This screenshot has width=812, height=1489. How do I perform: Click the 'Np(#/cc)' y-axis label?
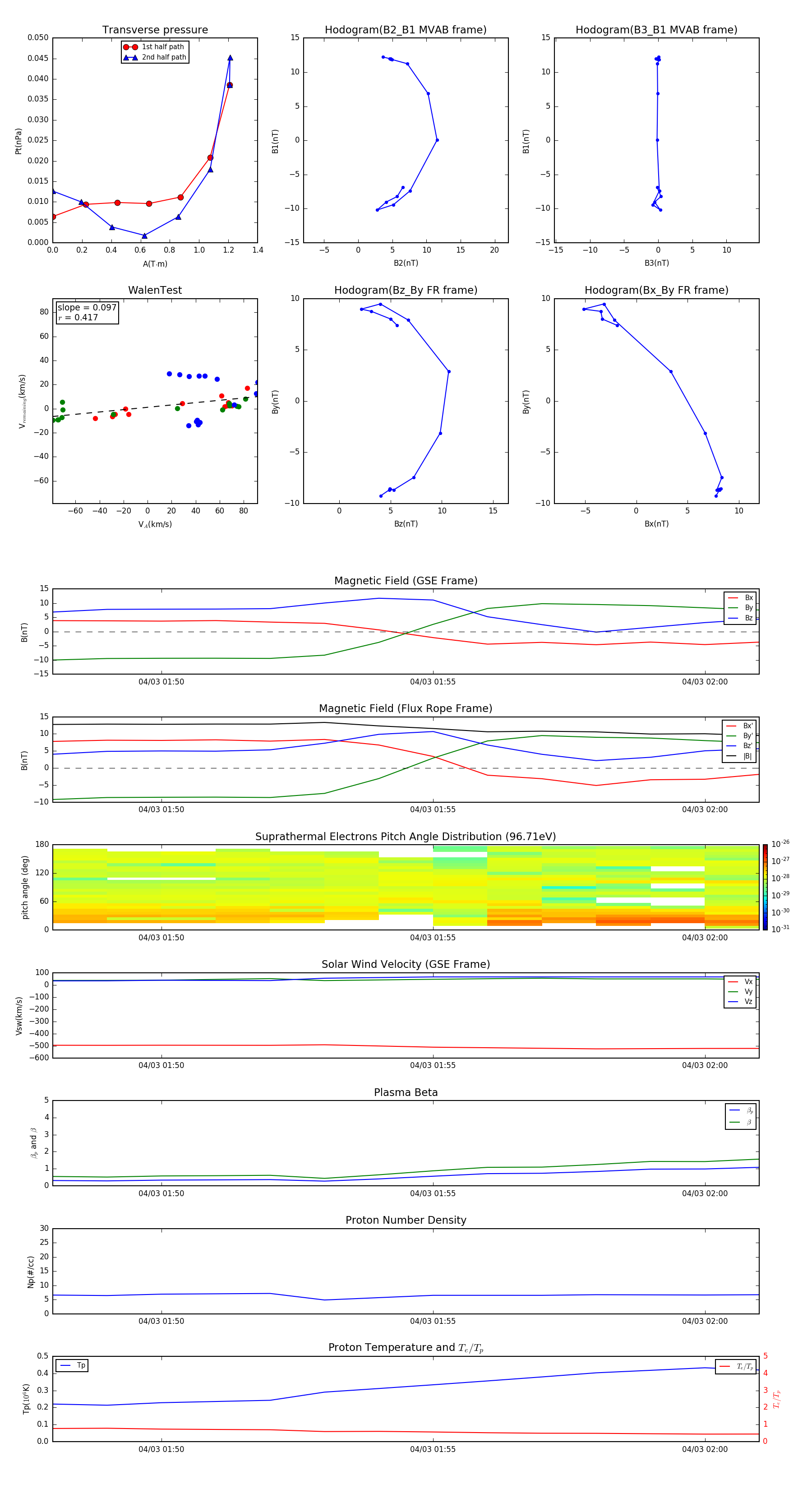coord(31,1272)
